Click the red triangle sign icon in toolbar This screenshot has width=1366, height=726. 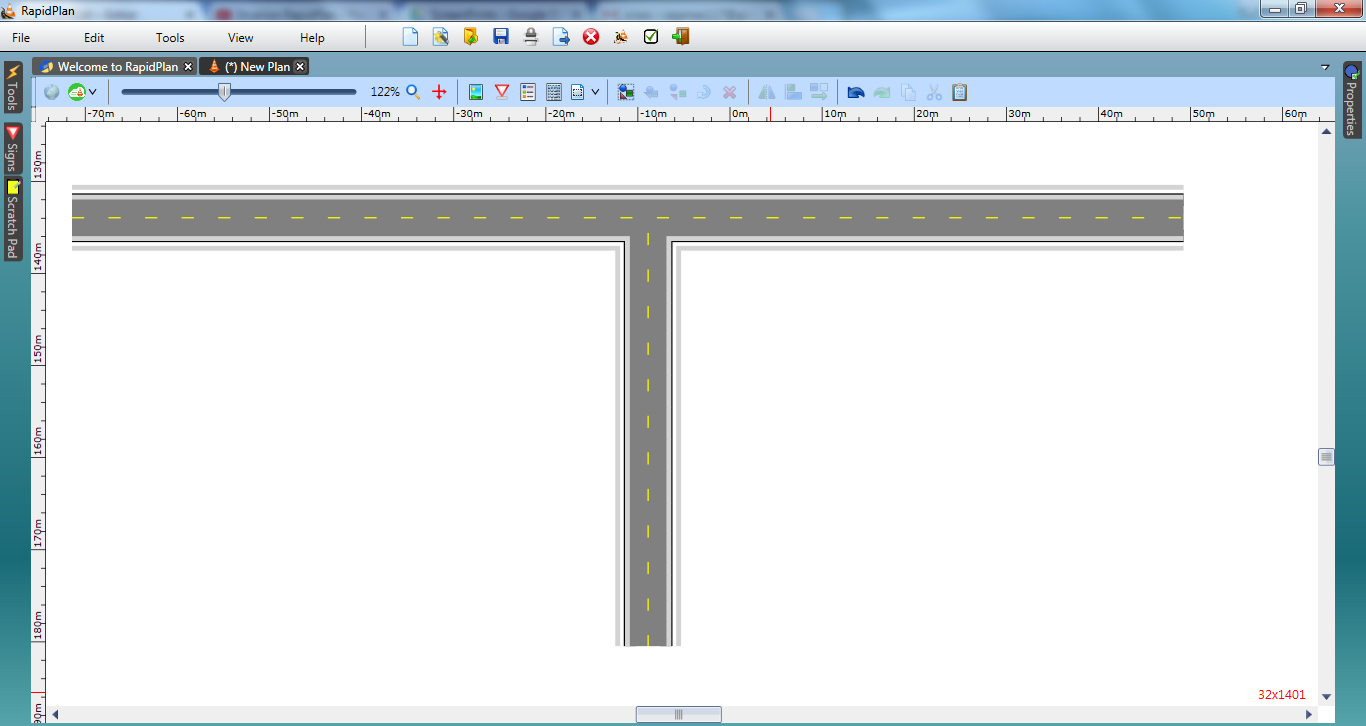(502, 92)
